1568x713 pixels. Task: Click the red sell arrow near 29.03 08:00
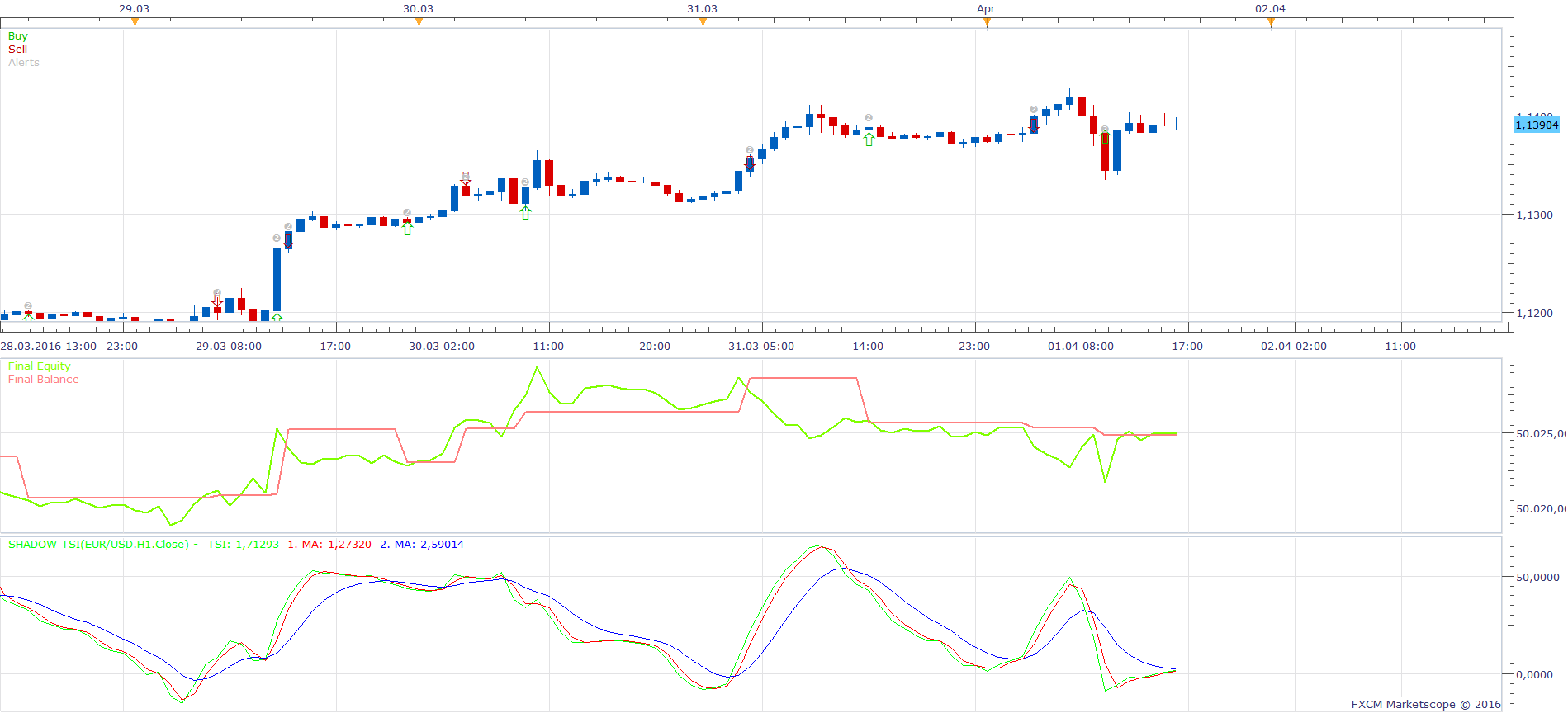click(x=217, y=301)
